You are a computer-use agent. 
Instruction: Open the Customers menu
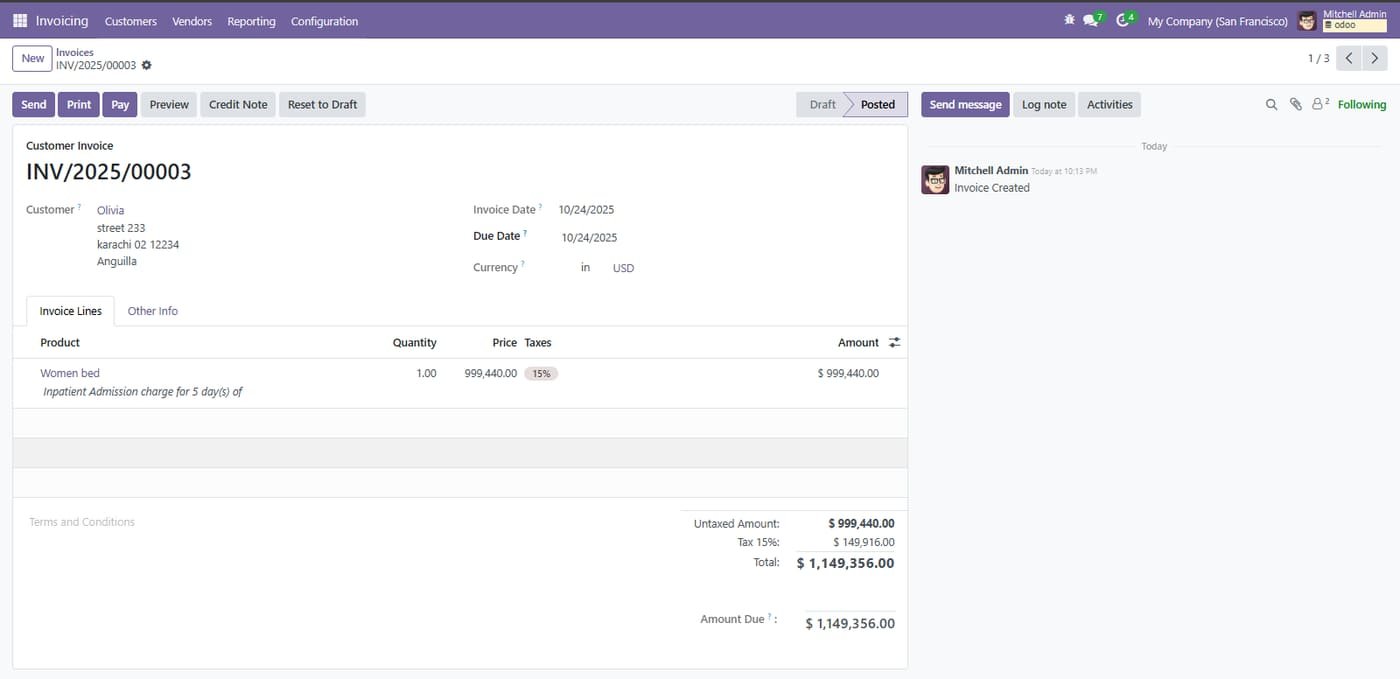click(131, 21)
